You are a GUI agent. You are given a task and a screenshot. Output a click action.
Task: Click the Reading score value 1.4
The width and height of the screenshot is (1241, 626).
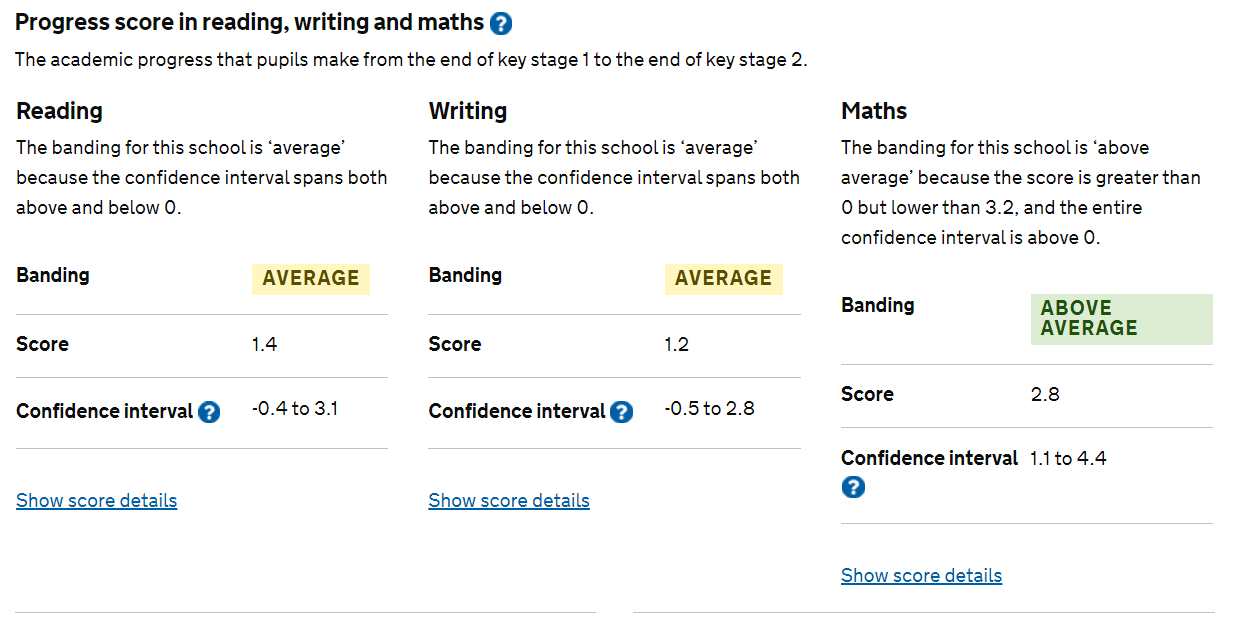point(265,344)
